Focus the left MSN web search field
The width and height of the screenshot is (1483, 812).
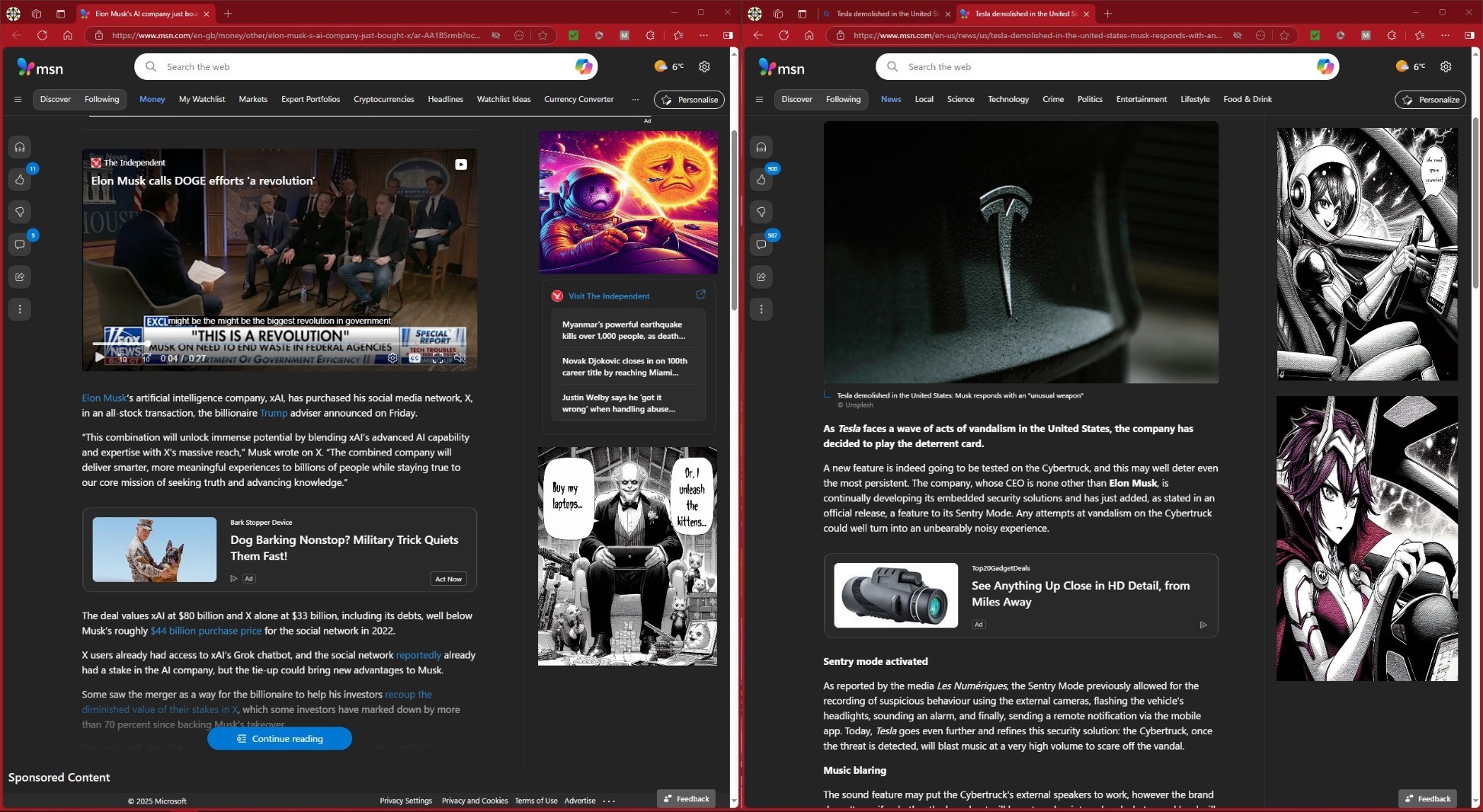click(366, 67)
